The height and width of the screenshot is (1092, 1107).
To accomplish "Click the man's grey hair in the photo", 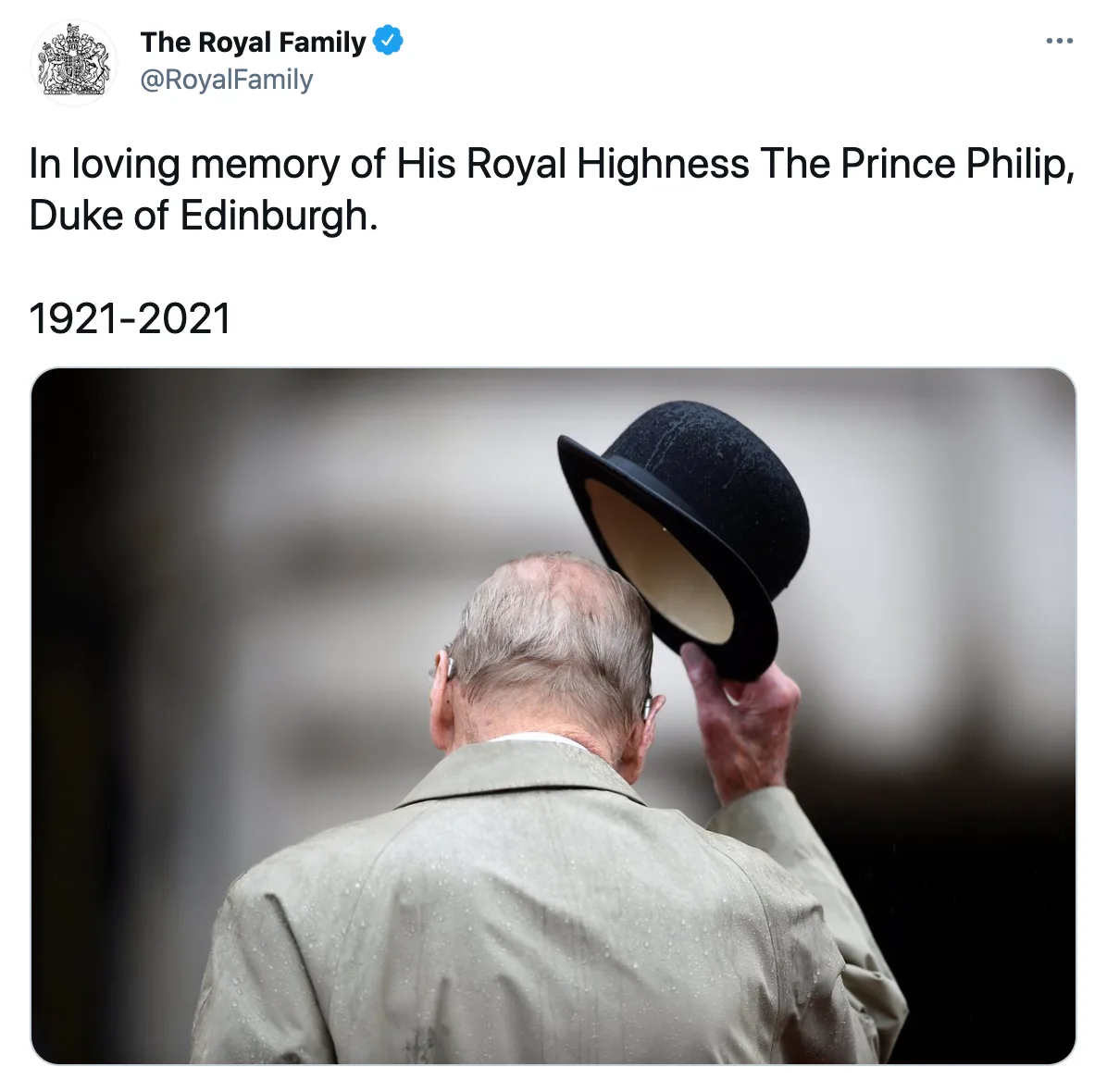I will pyautogui.click(x=551, y=635).
